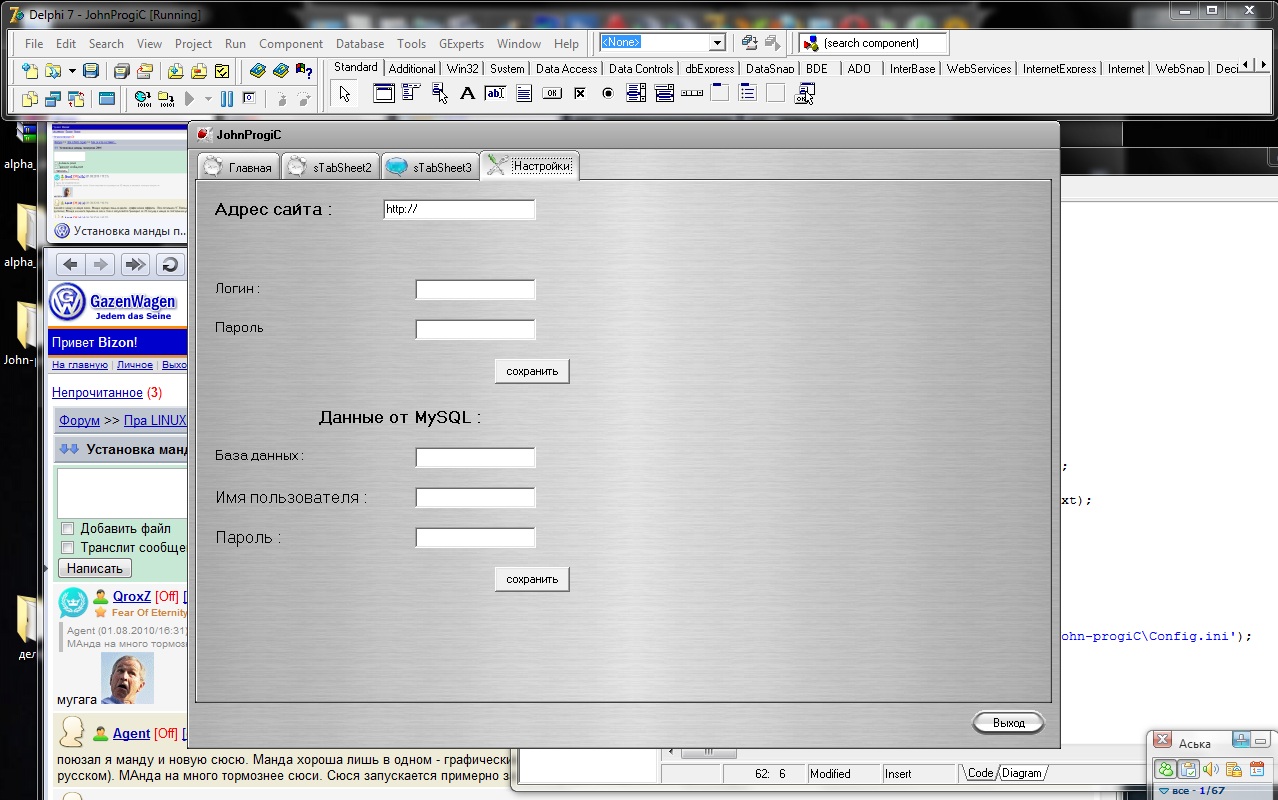Click the What's This help icon with question mark

pyautogui.click(x=304, y=71)
